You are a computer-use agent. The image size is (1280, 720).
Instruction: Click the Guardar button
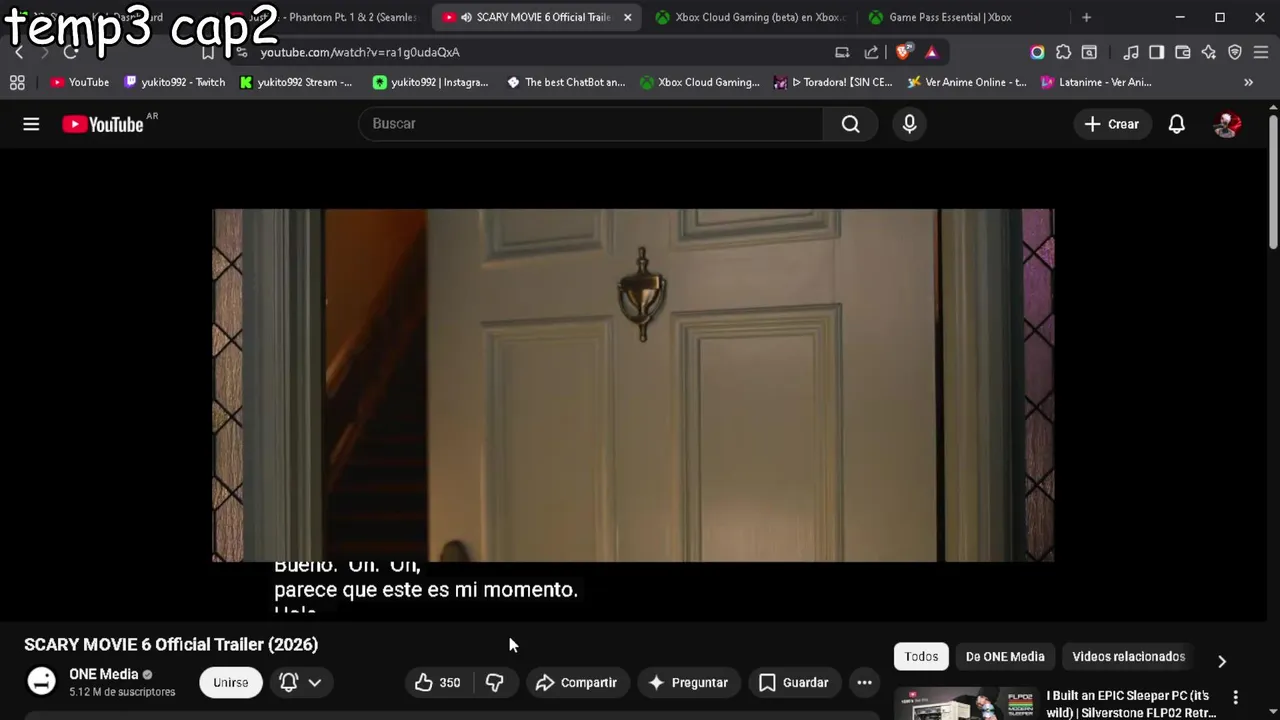point(794,682)
